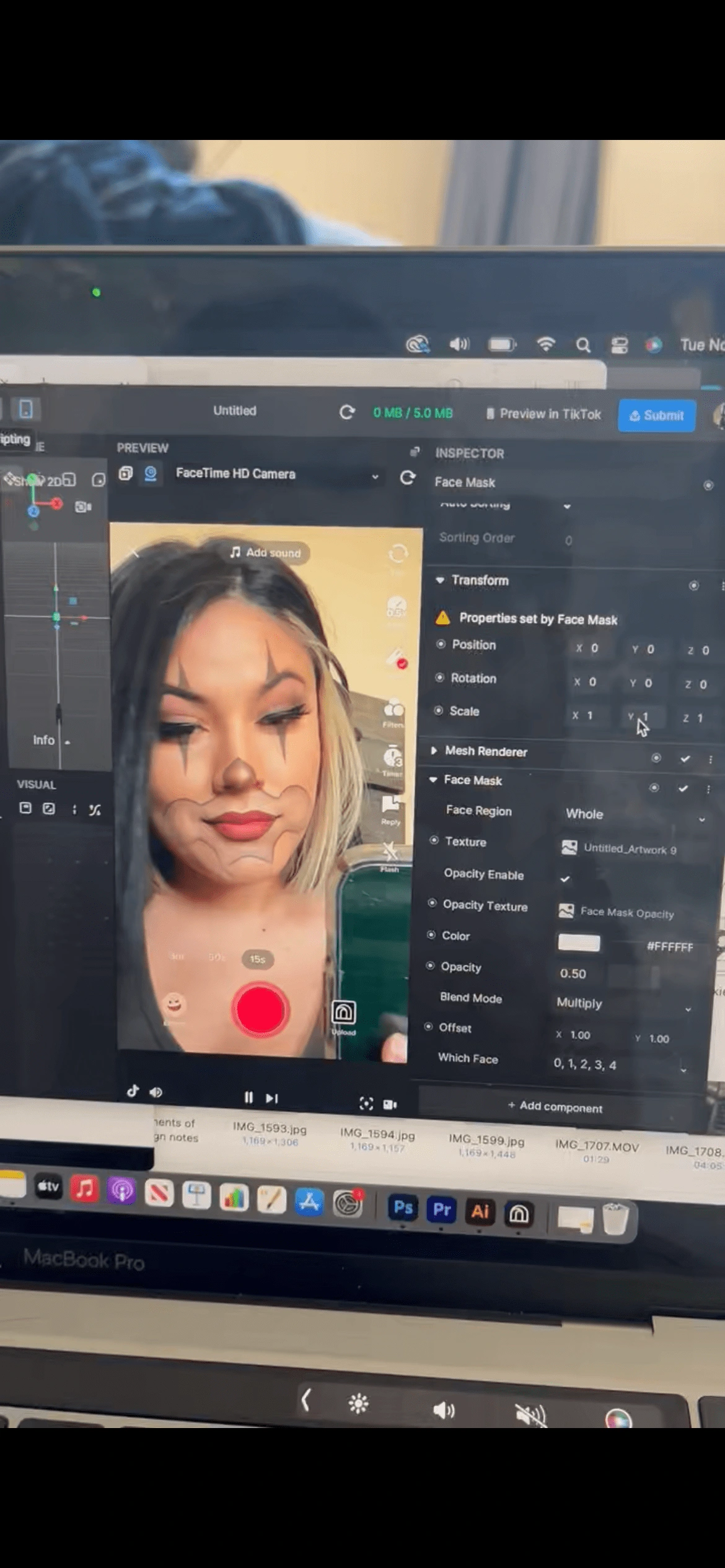Refresh project size beside Untitled title
Screen dimensions: 725x1568
point(347,412)
